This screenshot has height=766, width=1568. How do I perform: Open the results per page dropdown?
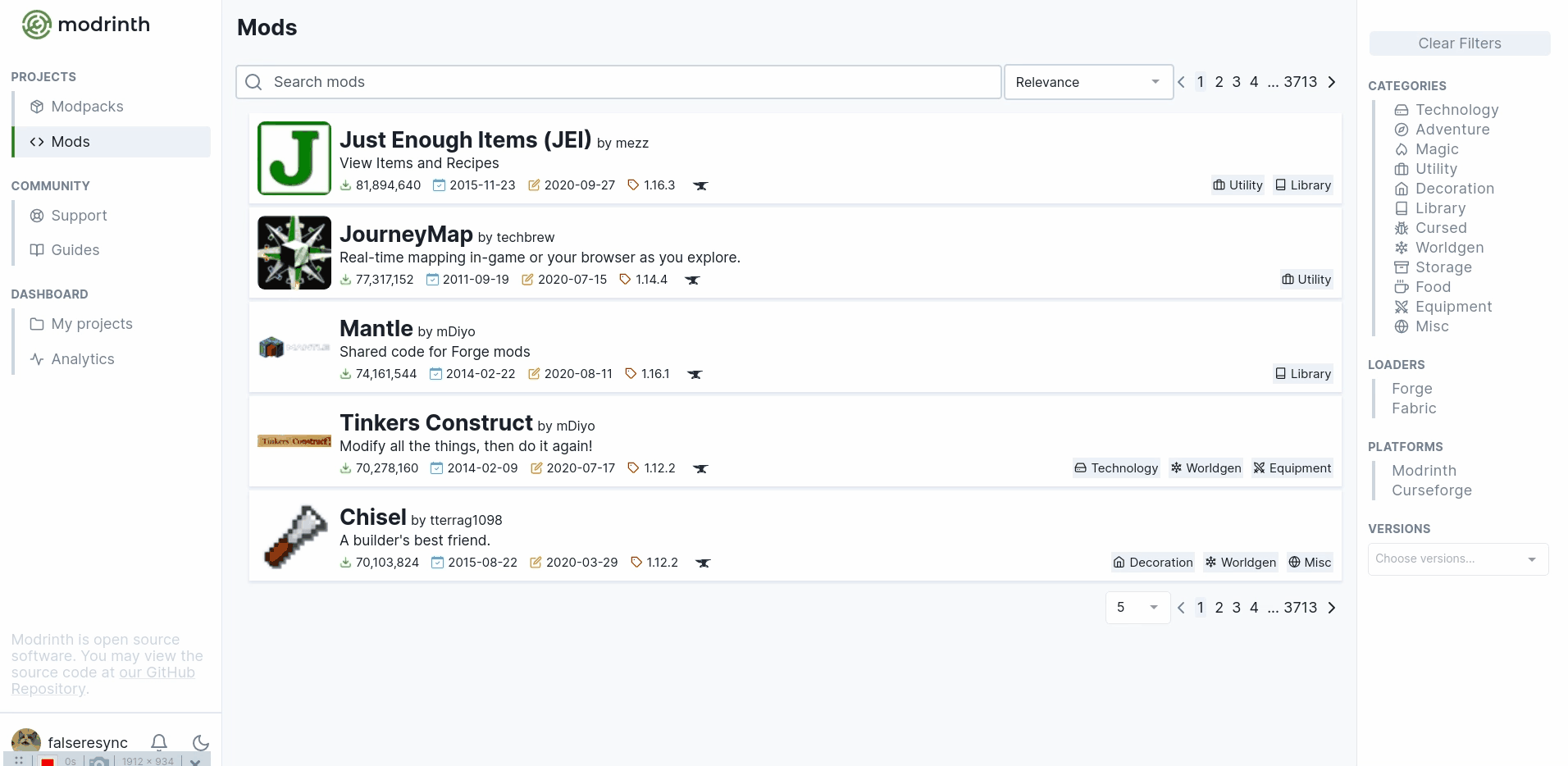pos(1137,608)
